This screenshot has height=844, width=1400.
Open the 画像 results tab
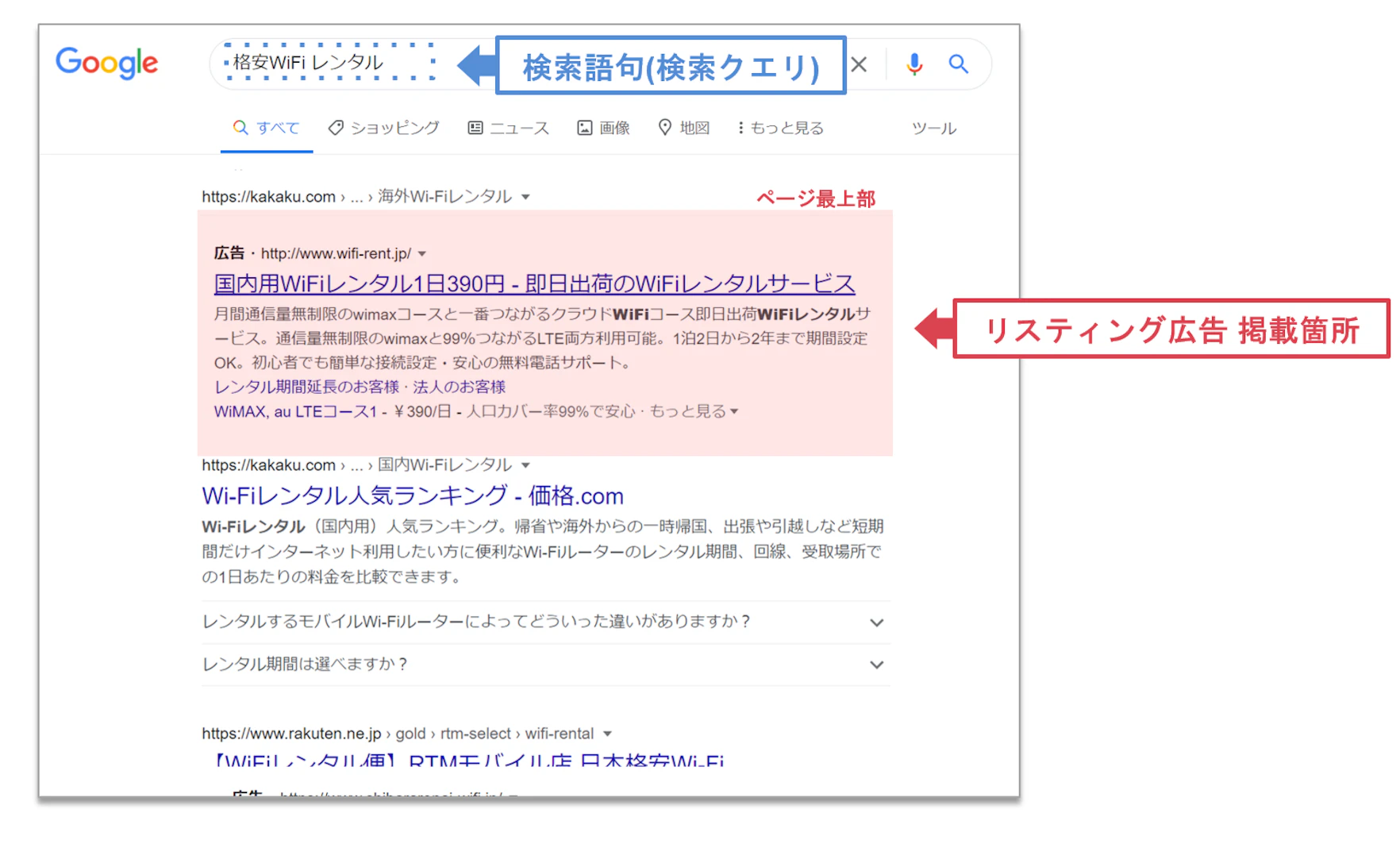604,128
